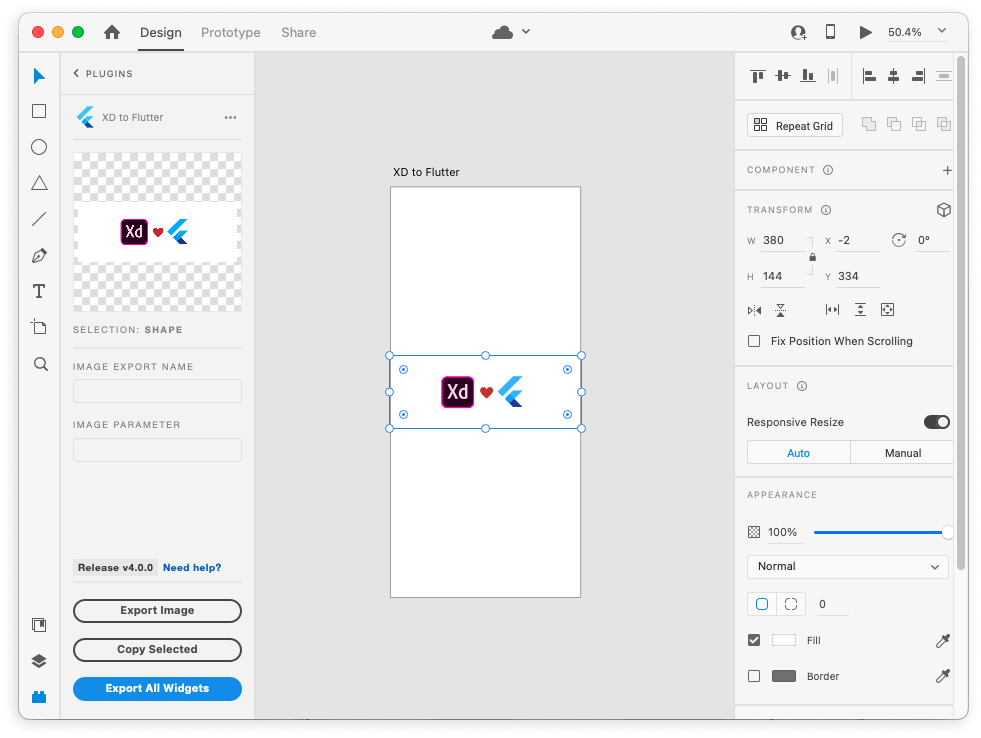Image resolution: width=981 pixels, height=738 pixels.
Task: Activate the Line tool
Action: click(39, 219)
